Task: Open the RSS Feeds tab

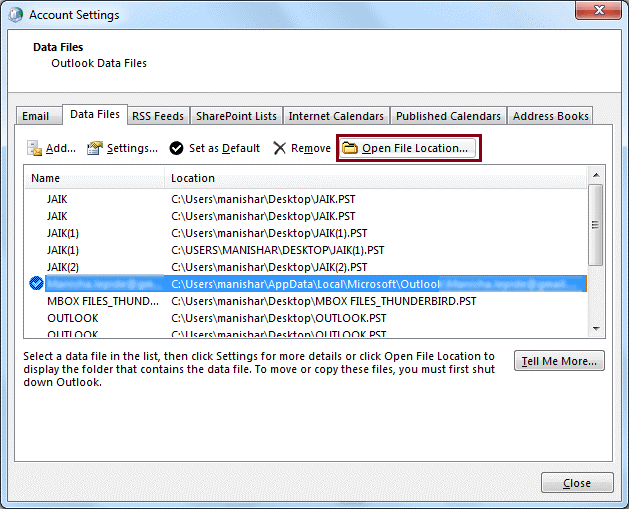Action: pyautogui.click(x=158, y=116)
